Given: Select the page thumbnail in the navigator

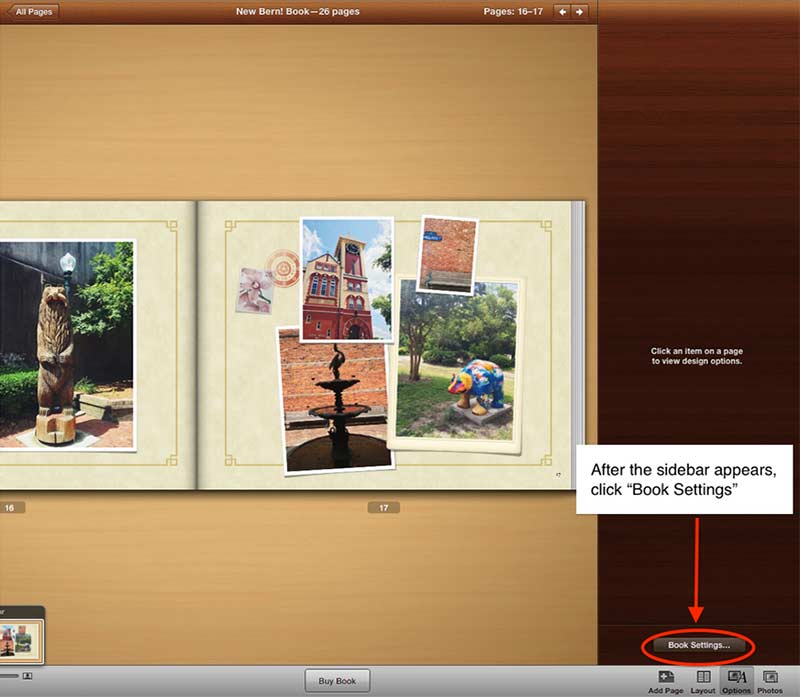Looking at the screenshot, I should [20, 640].
